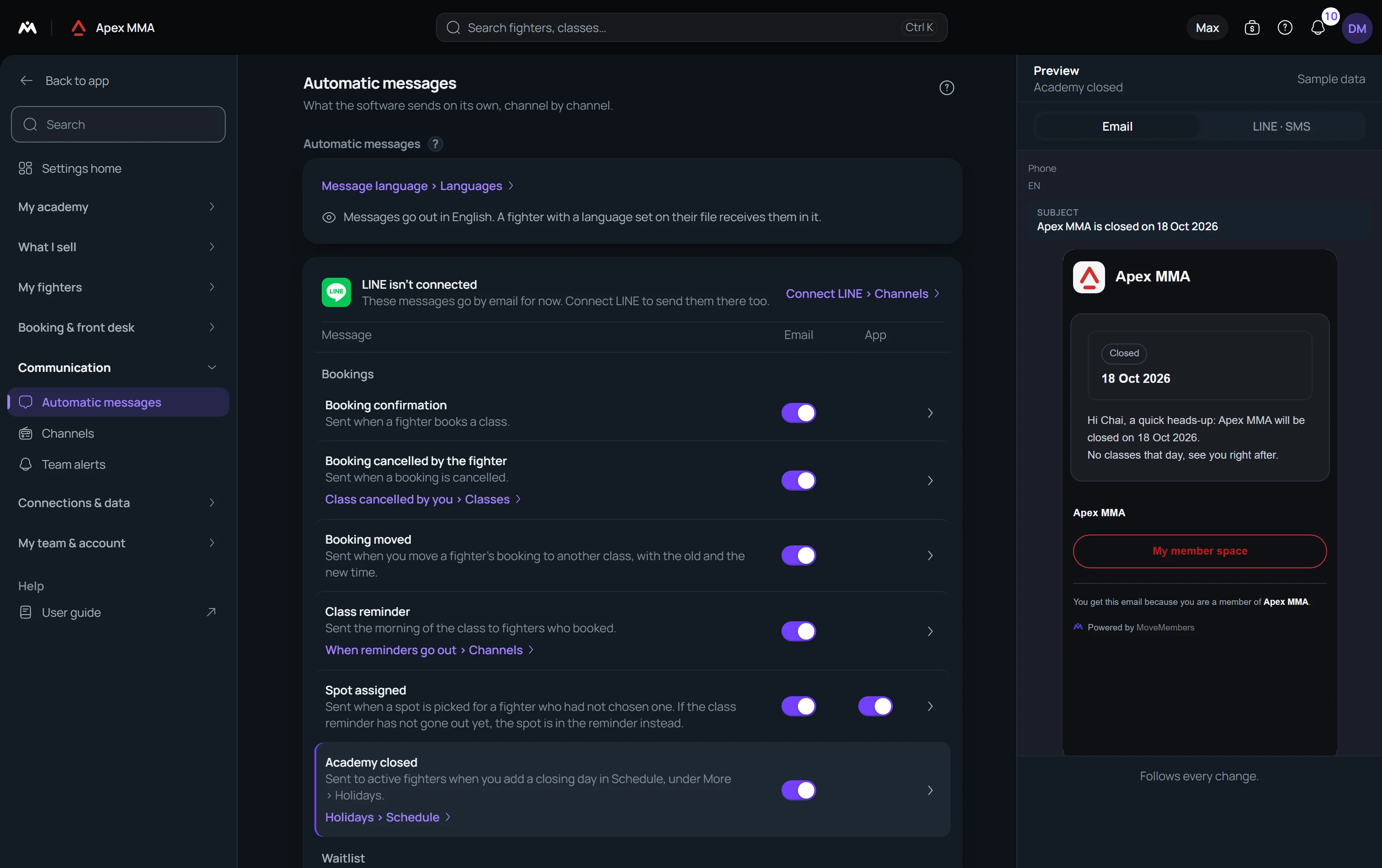Toggle Academy closed email switch
The width and height of the screenshot is (1382, 868).
[x=798, y=790]
